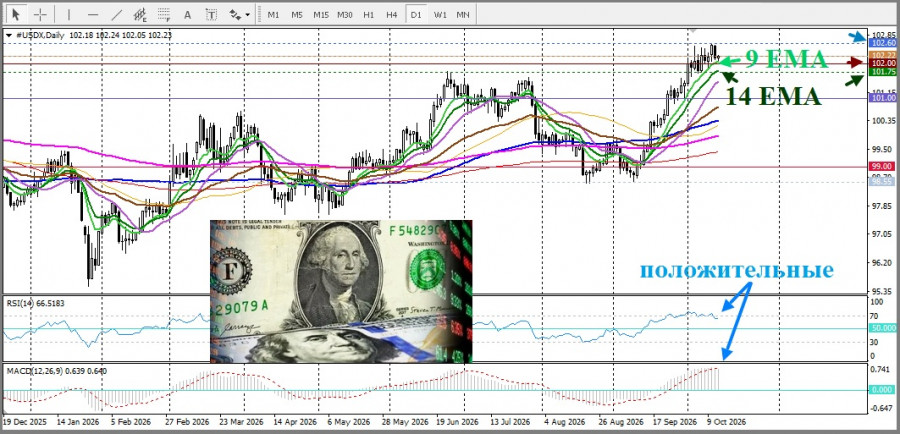Click the 100.35 price scale value
The height and width of the screenshot is (434, 900).
click(x=883, y=121)
